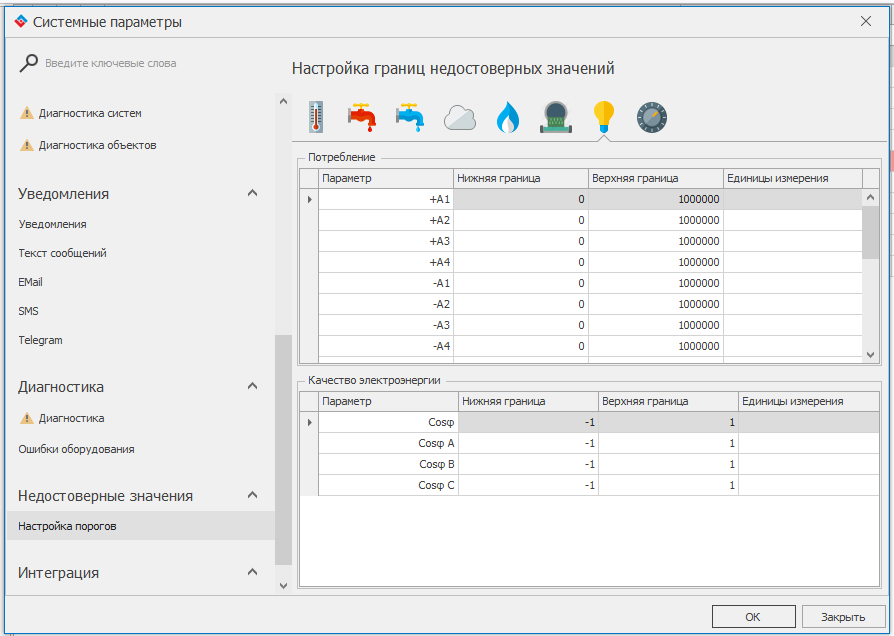Select the light bulb electricity tab
Viewport: 894px width, 636px height.
603,117
